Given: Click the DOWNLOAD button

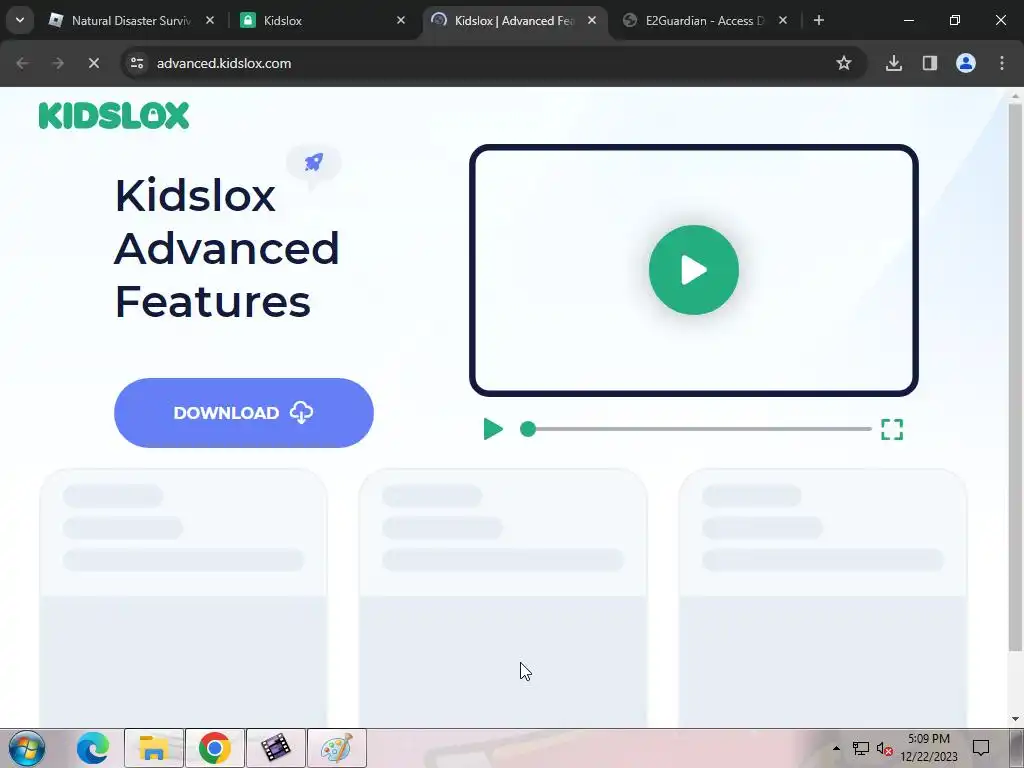Looking at the screenshot, I should (244, 413).
